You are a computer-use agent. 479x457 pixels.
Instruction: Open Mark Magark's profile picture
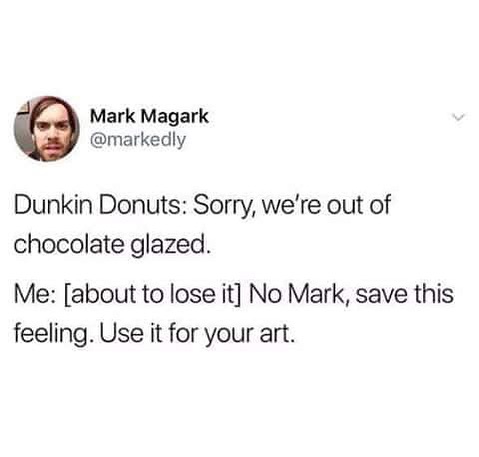[x=47, y=129]
